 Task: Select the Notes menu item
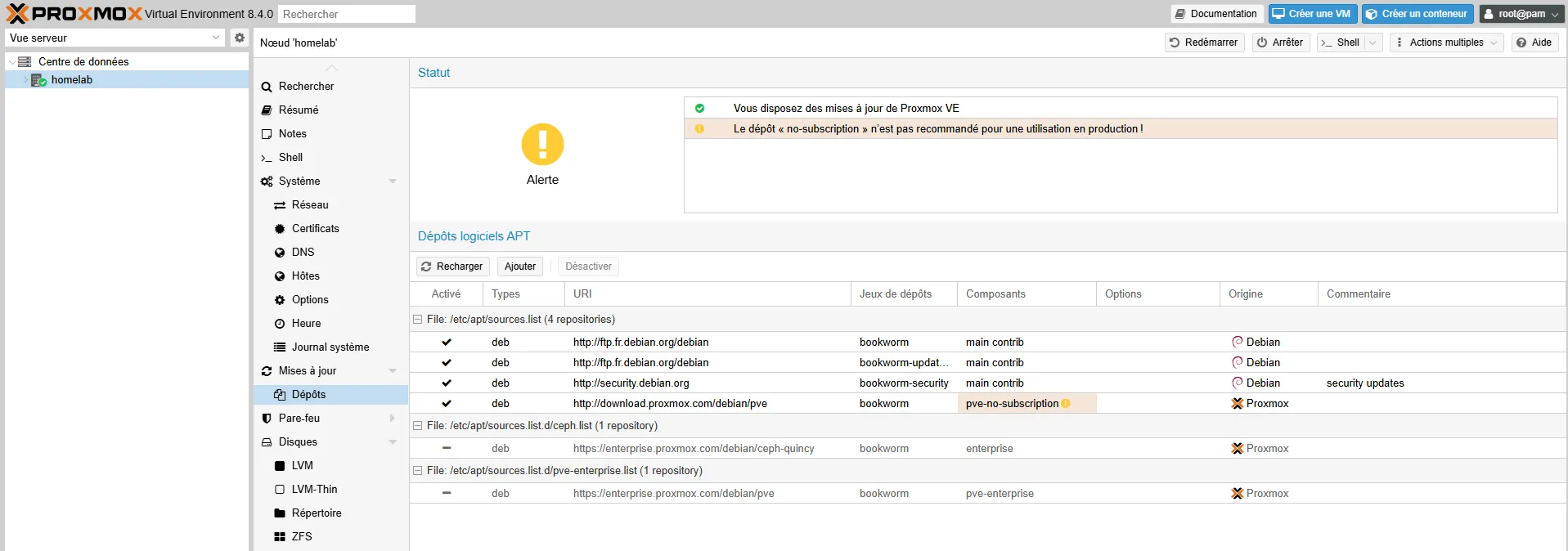point(292,134)
